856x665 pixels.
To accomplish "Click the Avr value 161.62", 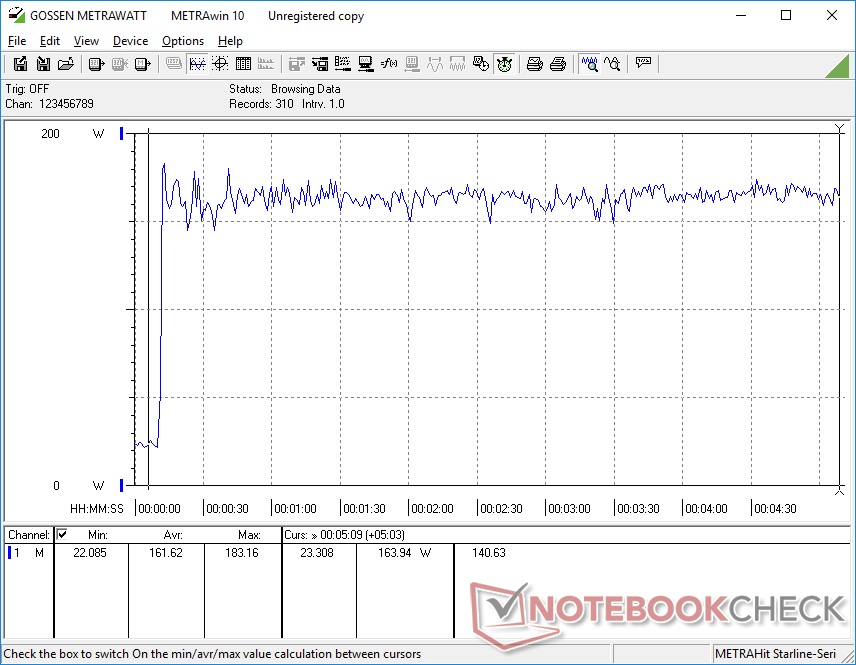I will [x=166, y=553].
